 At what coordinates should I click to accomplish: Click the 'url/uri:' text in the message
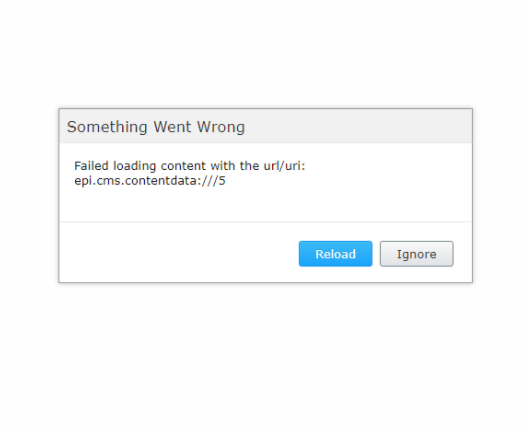284,166
